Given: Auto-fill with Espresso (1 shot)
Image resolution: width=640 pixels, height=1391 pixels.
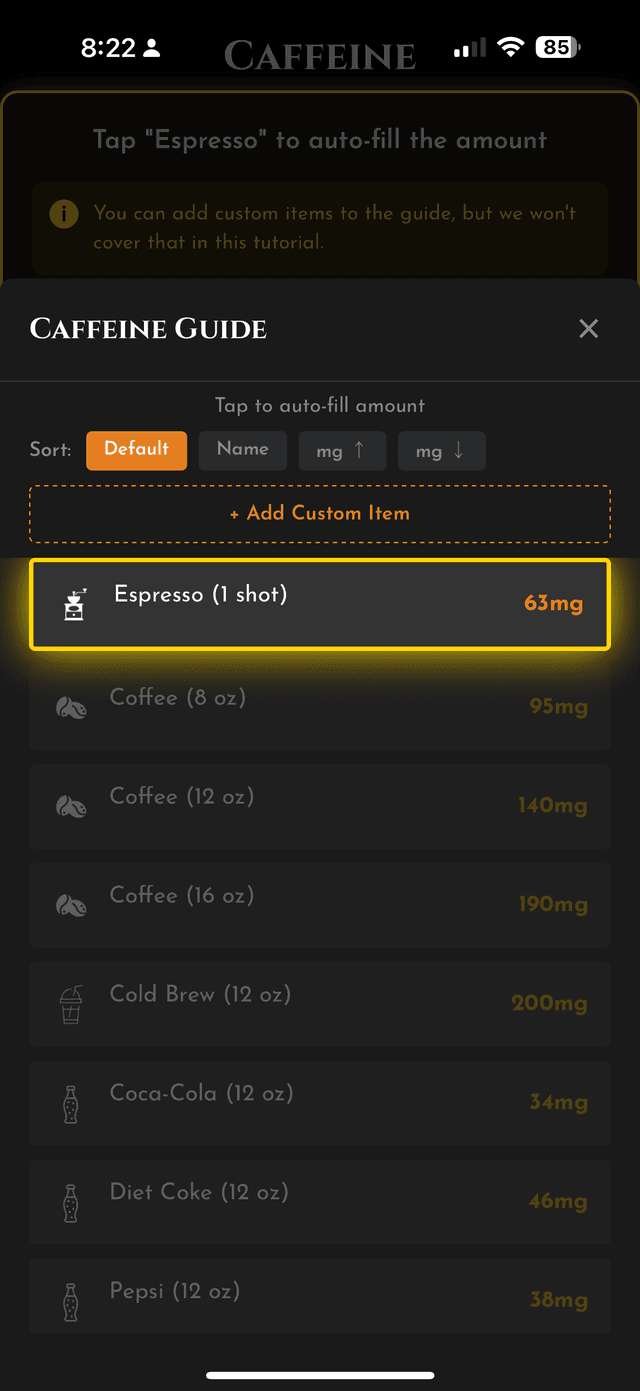Looking at the screenshot, I should (x=320, y=604).
